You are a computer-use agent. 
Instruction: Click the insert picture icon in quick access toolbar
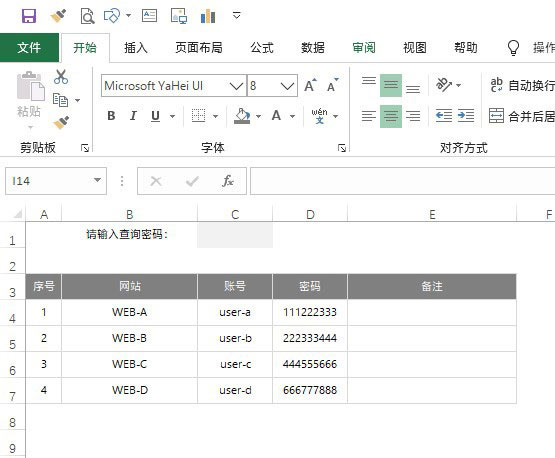179,16
